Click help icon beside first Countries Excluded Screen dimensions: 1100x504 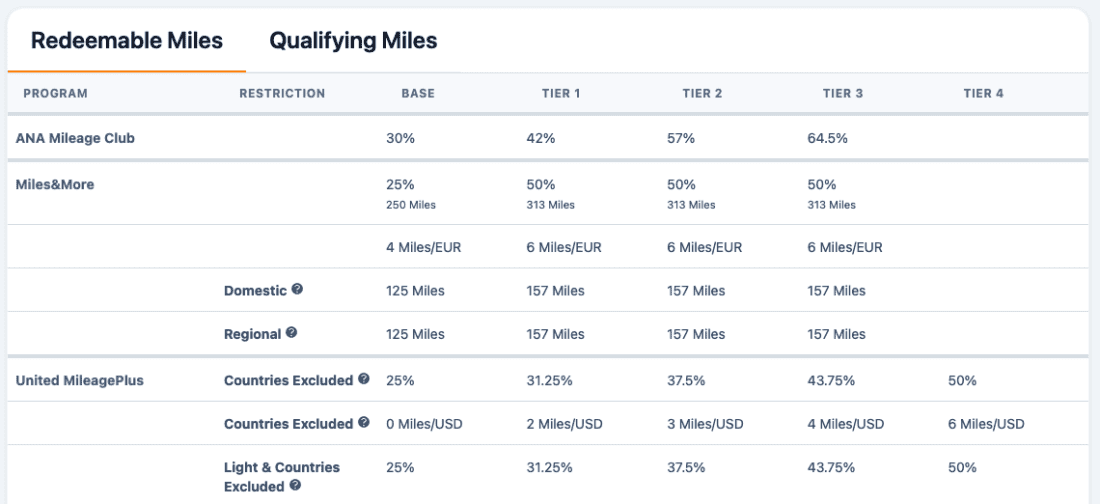363,379
